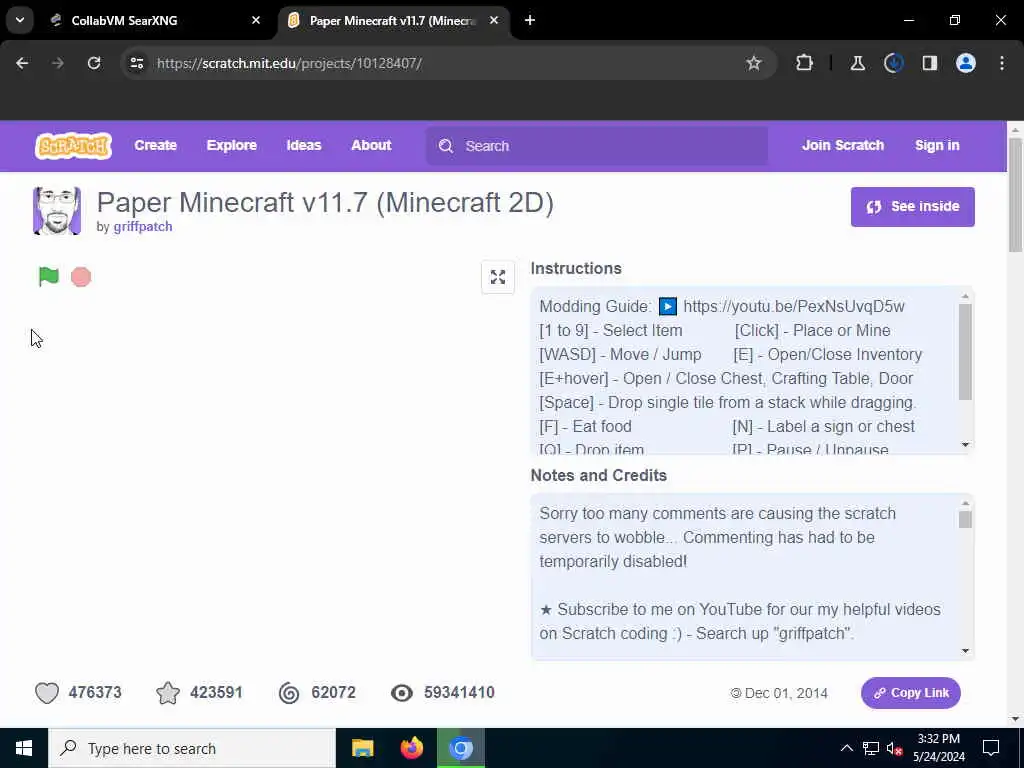Image resolution: width=1024 pixels, height=768 pixels.
Task: Click the Scratch search field
Action: coord(597,146)
